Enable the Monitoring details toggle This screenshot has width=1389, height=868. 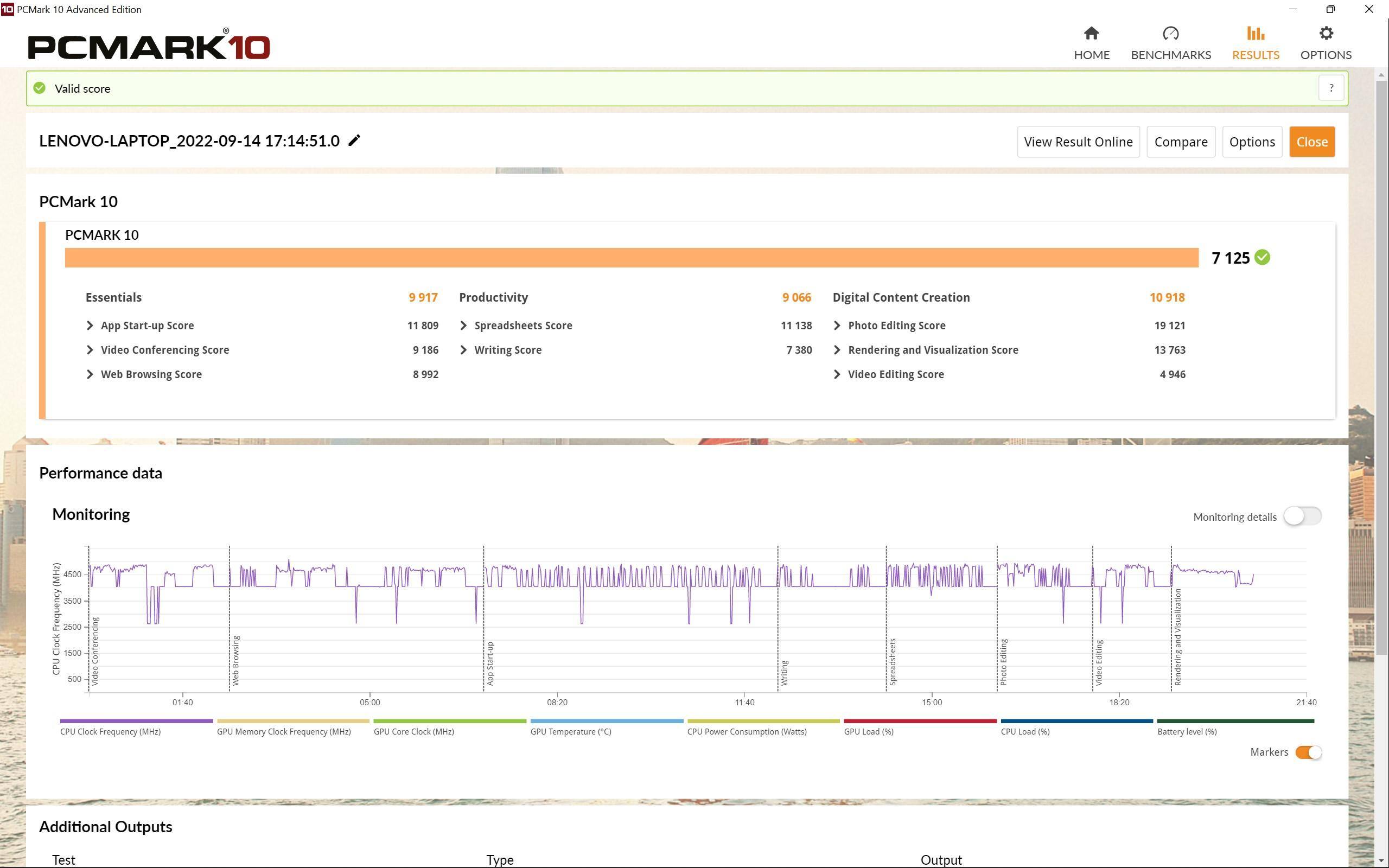coord(1302,516)
